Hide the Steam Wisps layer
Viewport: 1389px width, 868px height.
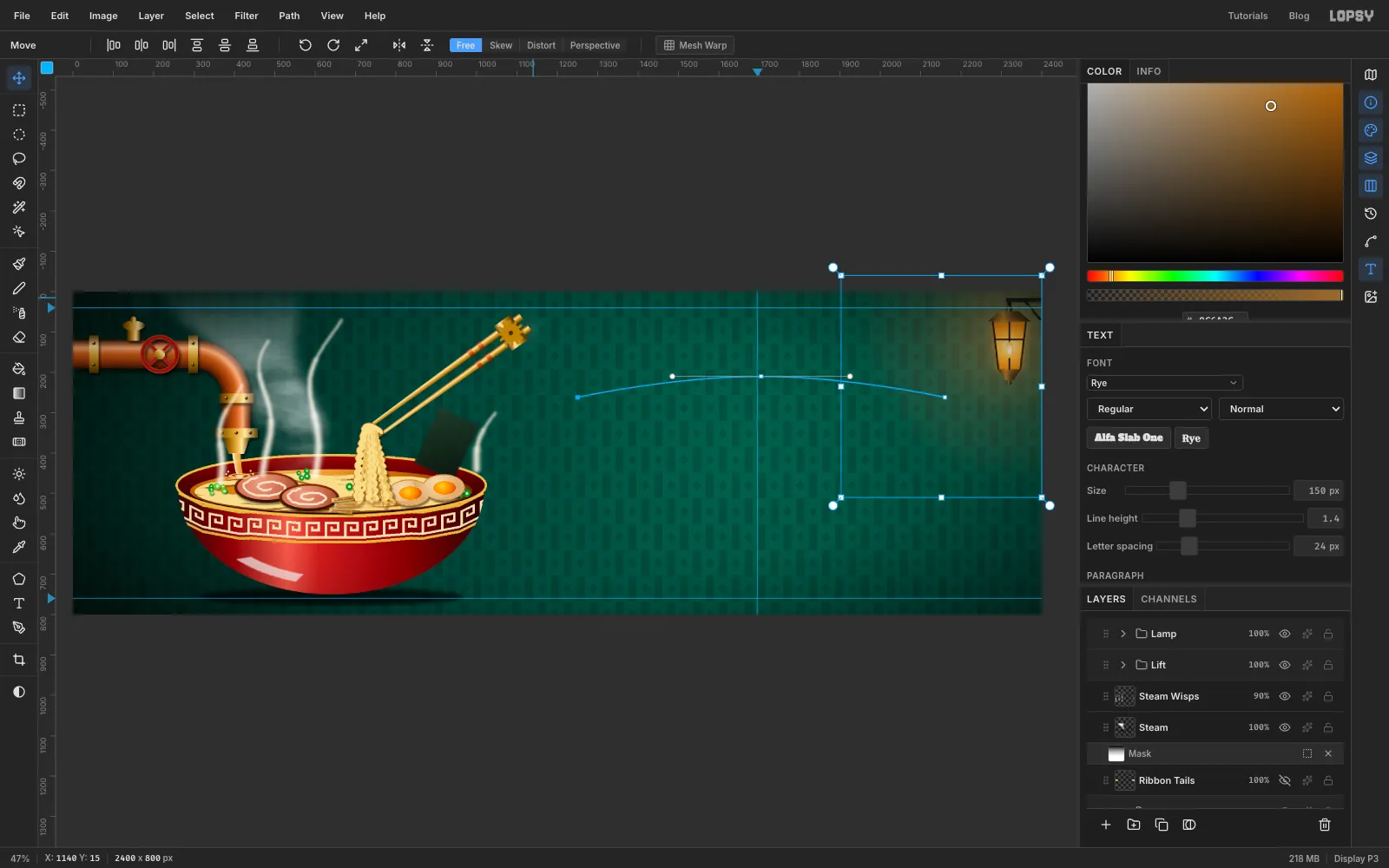[x=1285, y=696]
